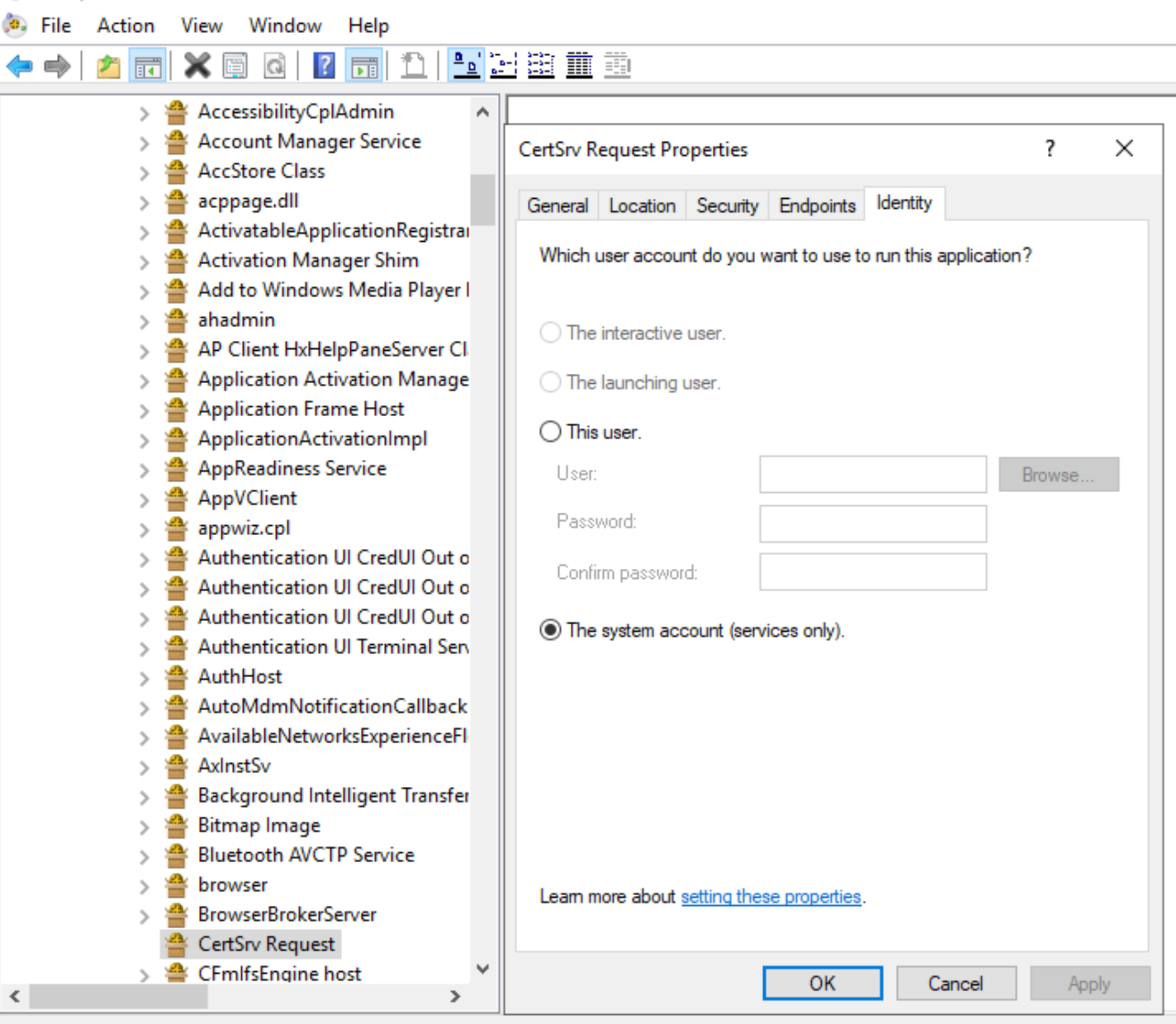1176x1024 pixels.
Task: Open the Help question mark toolbar icon
Action: [324, 66]
